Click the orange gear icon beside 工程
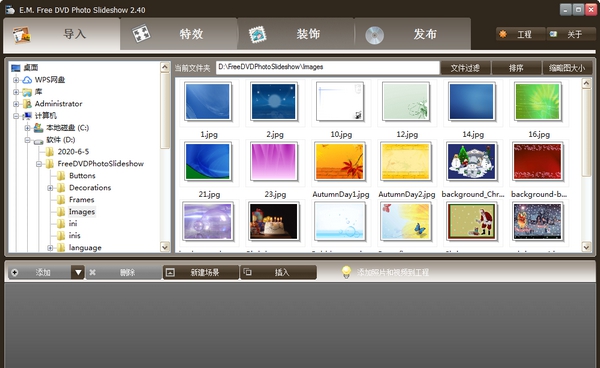 point(503,34)
